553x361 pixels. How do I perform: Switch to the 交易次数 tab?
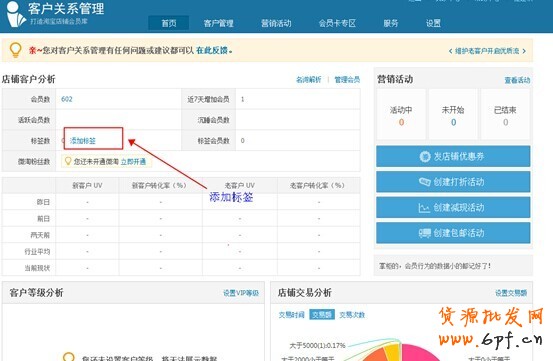click(x=352, y=315)
